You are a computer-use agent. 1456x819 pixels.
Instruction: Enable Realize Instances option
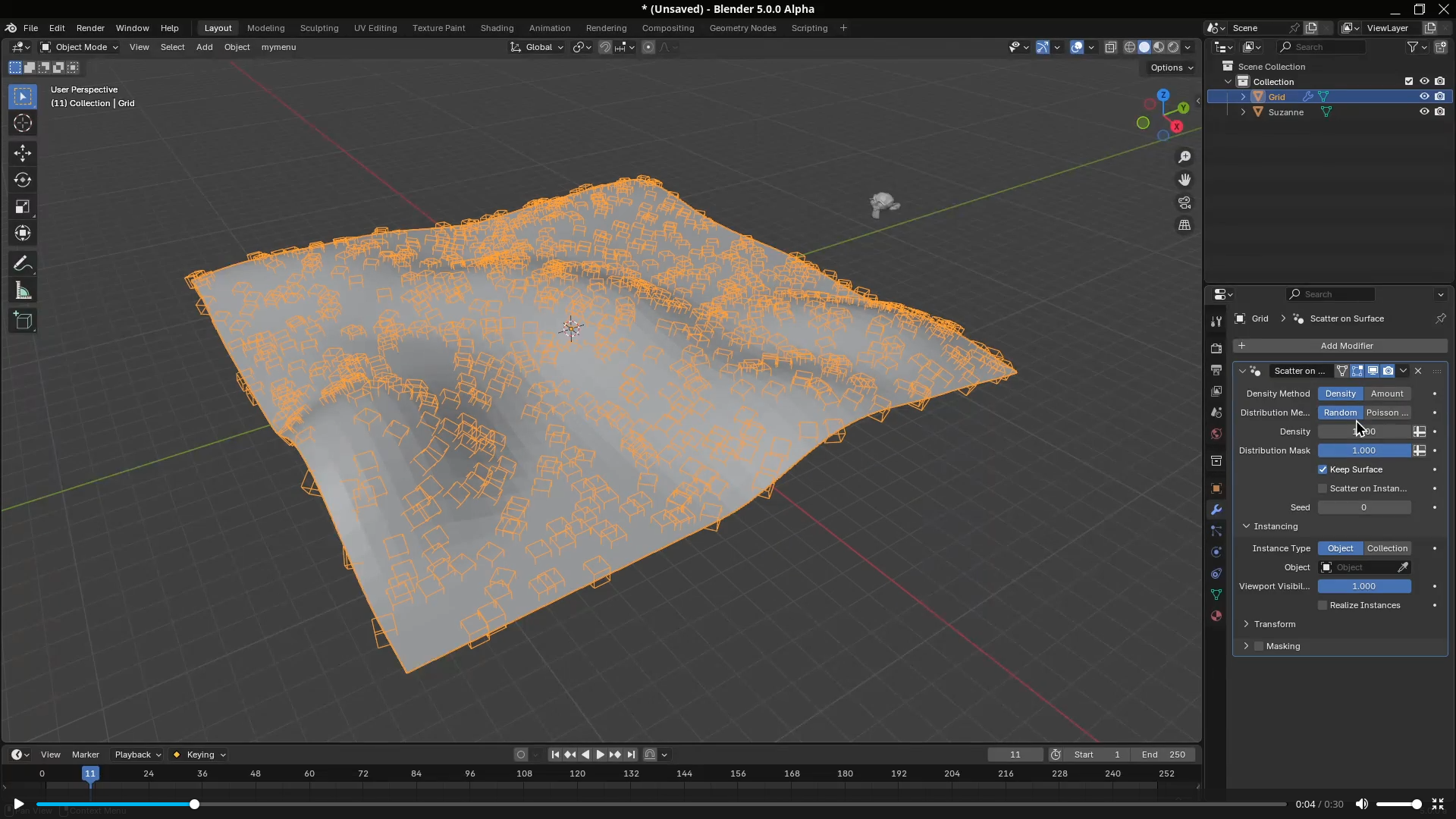(x=1323, y=605)
